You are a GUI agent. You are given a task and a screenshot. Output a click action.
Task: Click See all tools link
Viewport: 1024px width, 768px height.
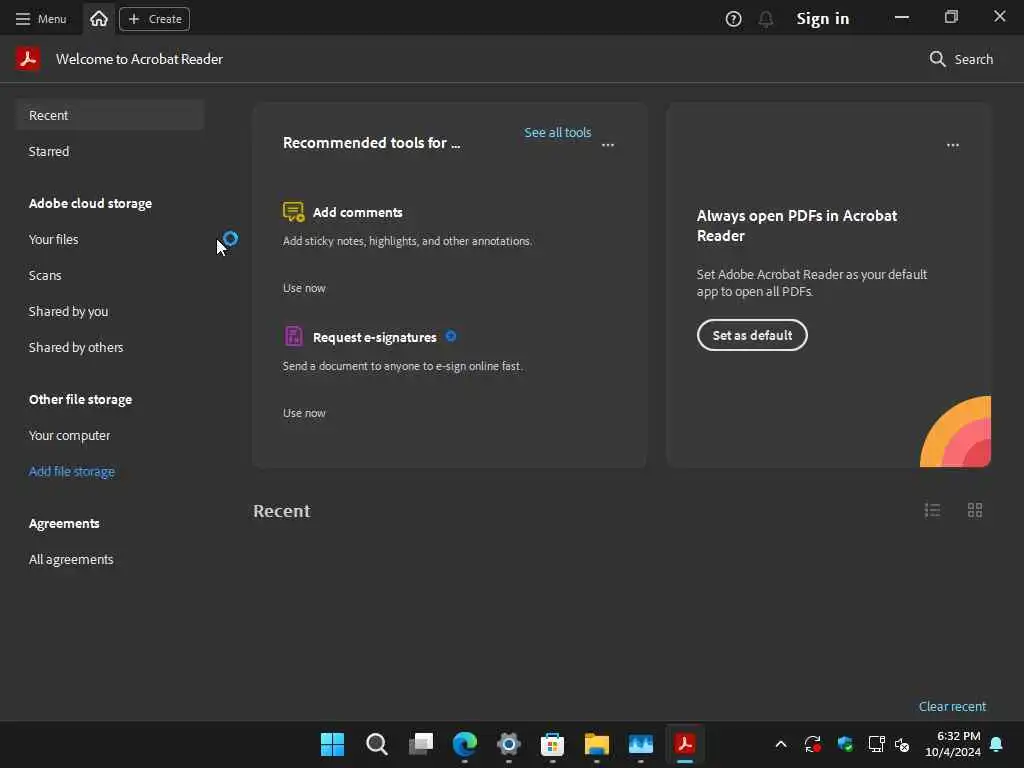[x=558, y=133]
